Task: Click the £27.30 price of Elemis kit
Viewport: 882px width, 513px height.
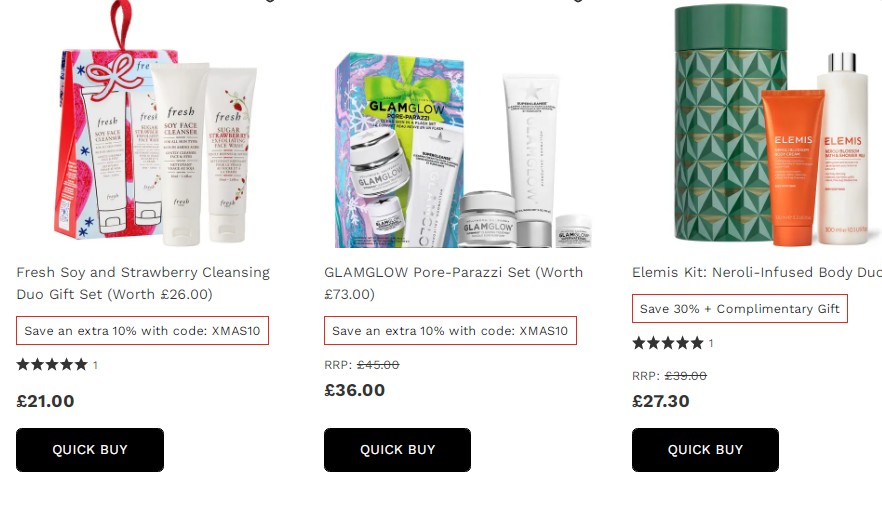Action: tap(660, 401)
